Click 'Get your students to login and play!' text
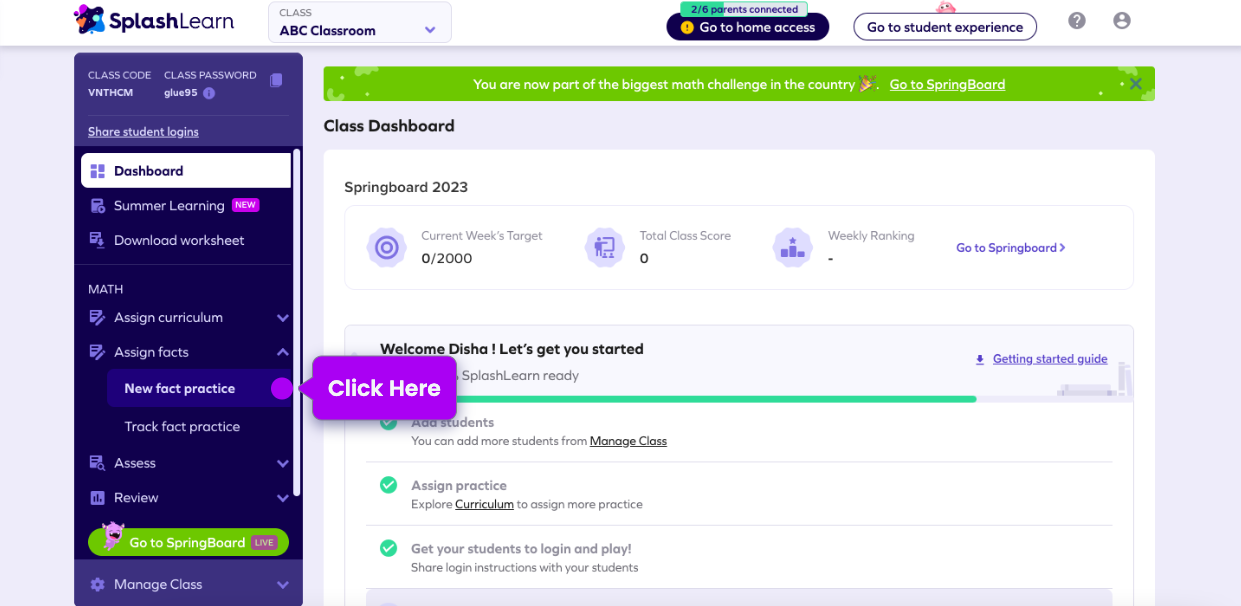This screenshot has height=606, width=1241. [x=521, y=548]
